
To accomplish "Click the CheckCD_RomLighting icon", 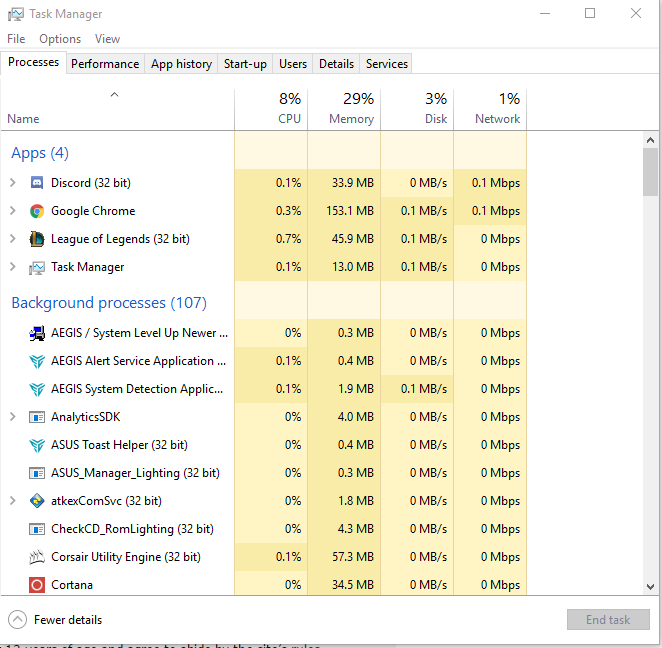I will click(37, 529).
